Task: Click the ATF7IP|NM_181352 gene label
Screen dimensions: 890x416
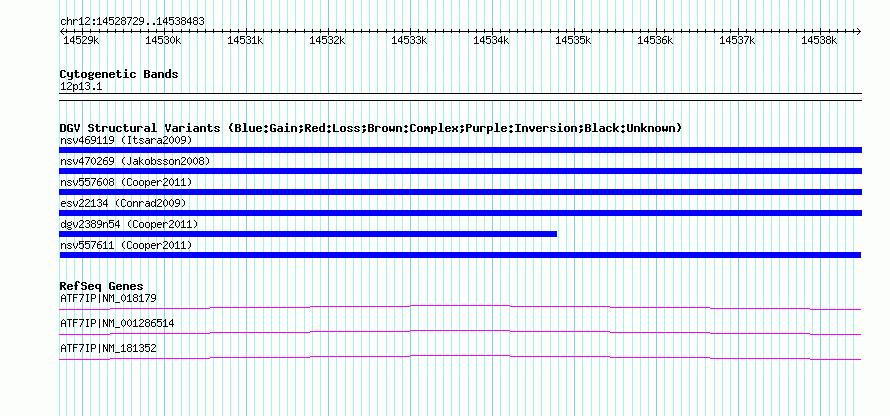Action: pos(108,348)
